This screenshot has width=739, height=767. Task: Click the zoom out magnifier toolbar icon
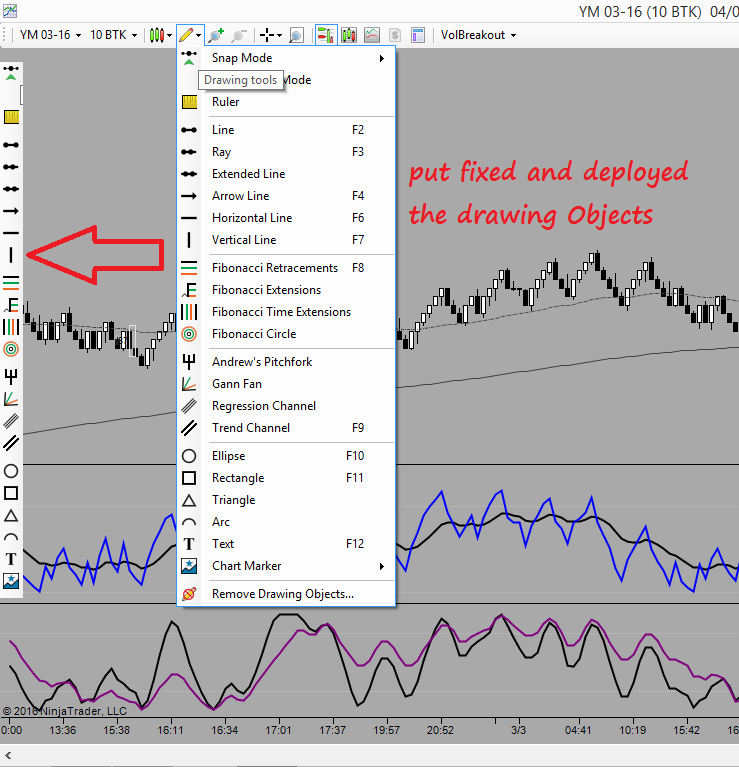tap(239, 35)
